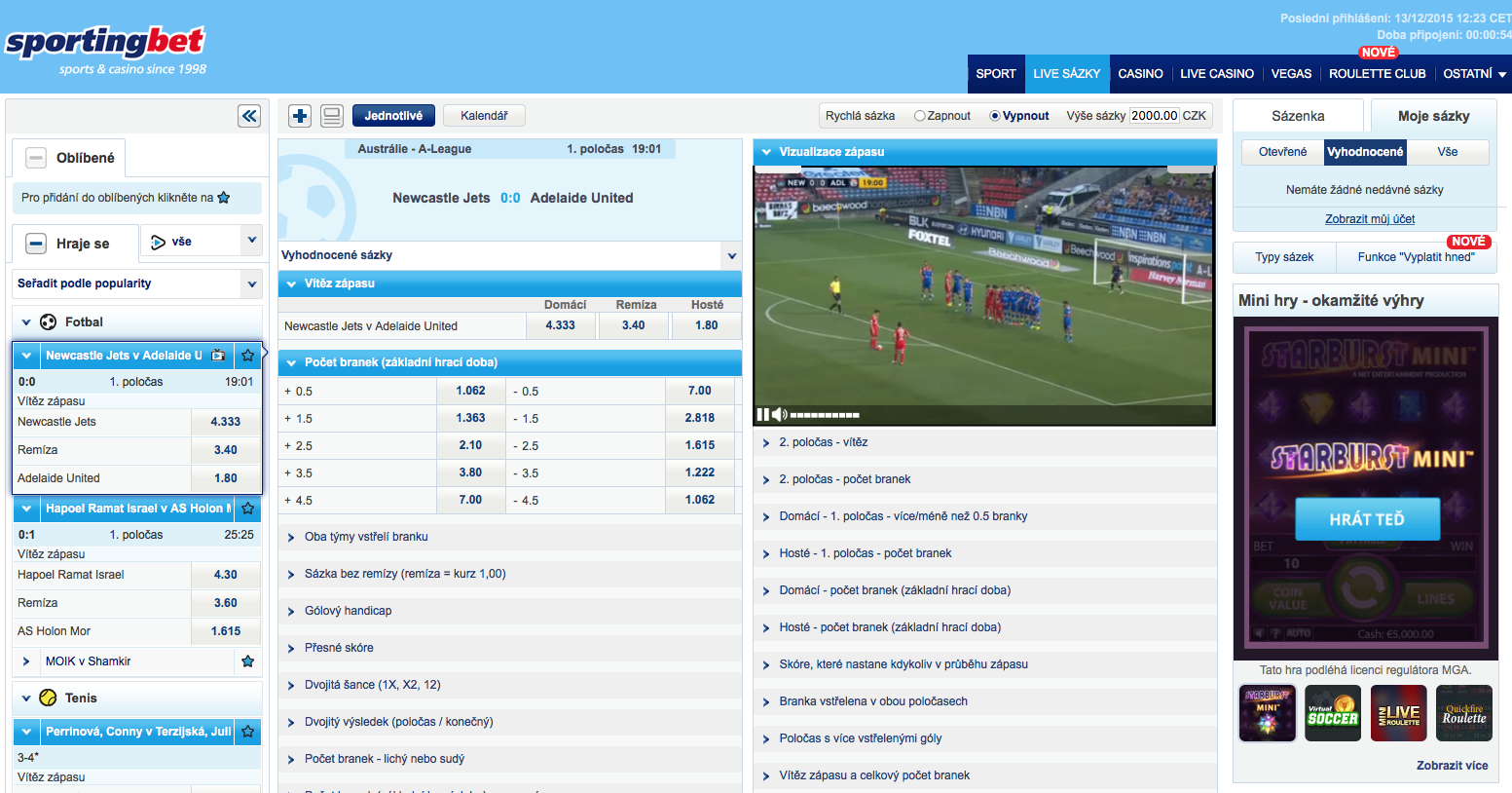Switch to Otevřené bets filter

click(1282, 152)
